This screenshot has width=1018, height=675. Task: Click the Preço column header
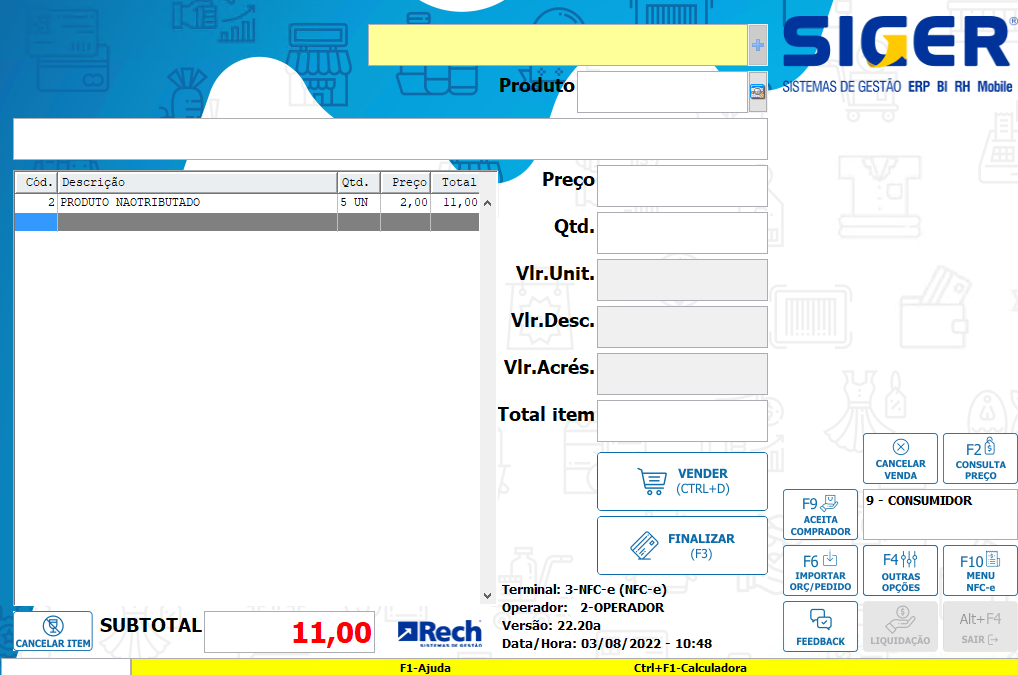(406, 182)
